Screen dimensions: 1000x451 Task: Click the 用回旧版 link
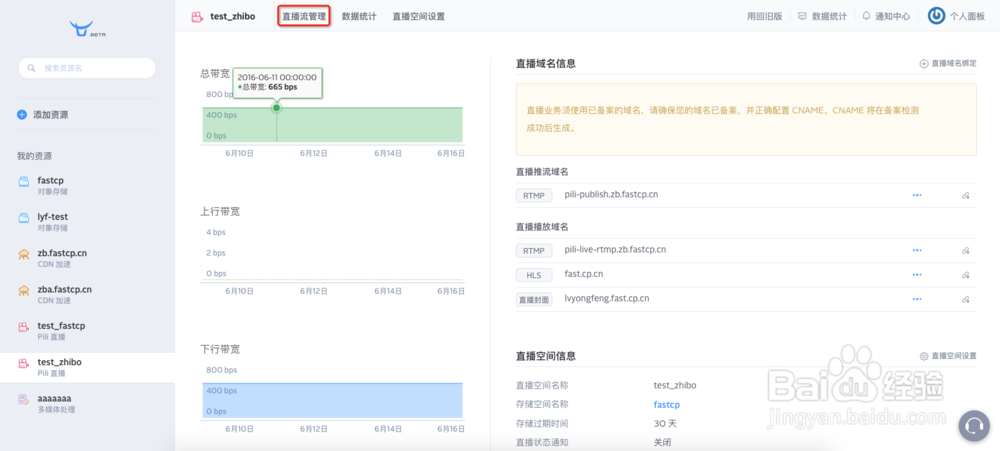pos(765,17)
